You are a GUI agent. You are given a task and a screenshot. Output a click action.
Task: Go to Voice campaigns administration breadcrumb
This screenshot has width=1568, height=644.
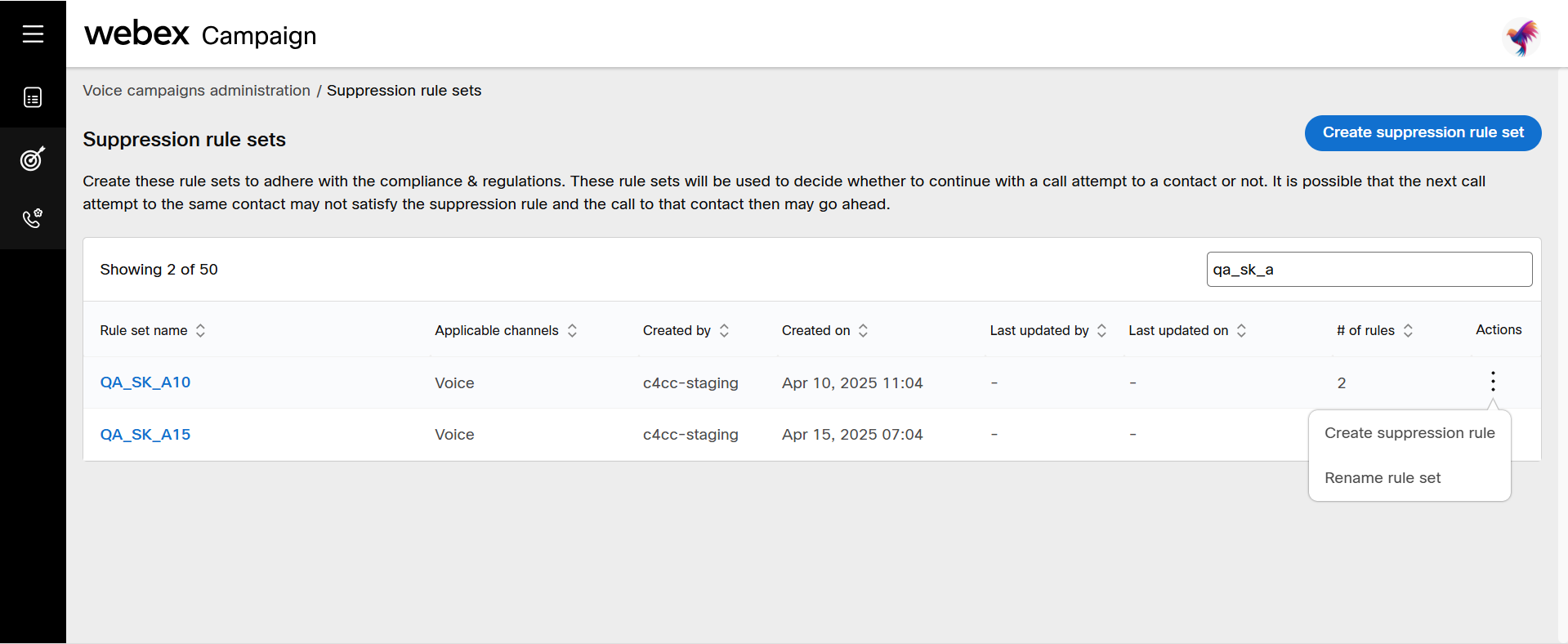click(x=196, y=91)
